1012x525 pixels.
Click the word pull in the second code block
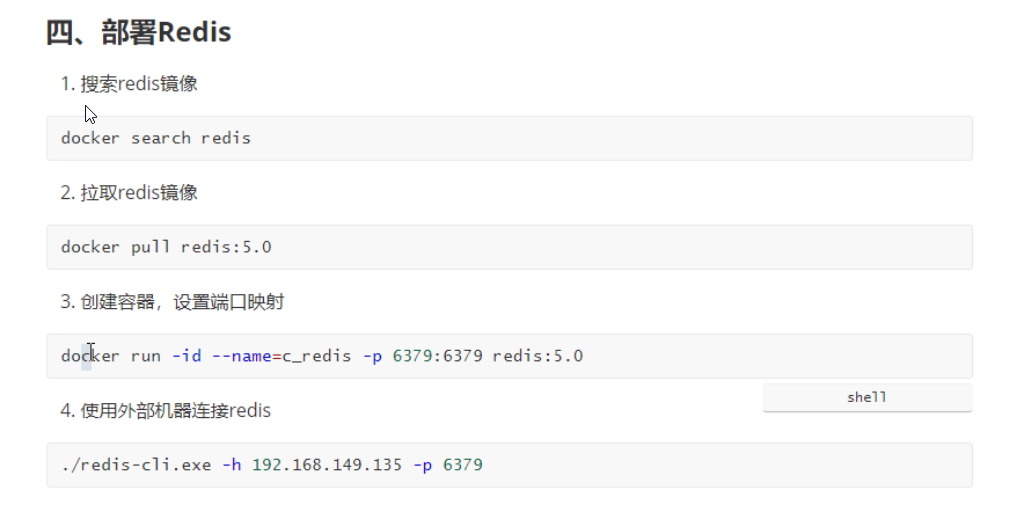tap(151, 247)
